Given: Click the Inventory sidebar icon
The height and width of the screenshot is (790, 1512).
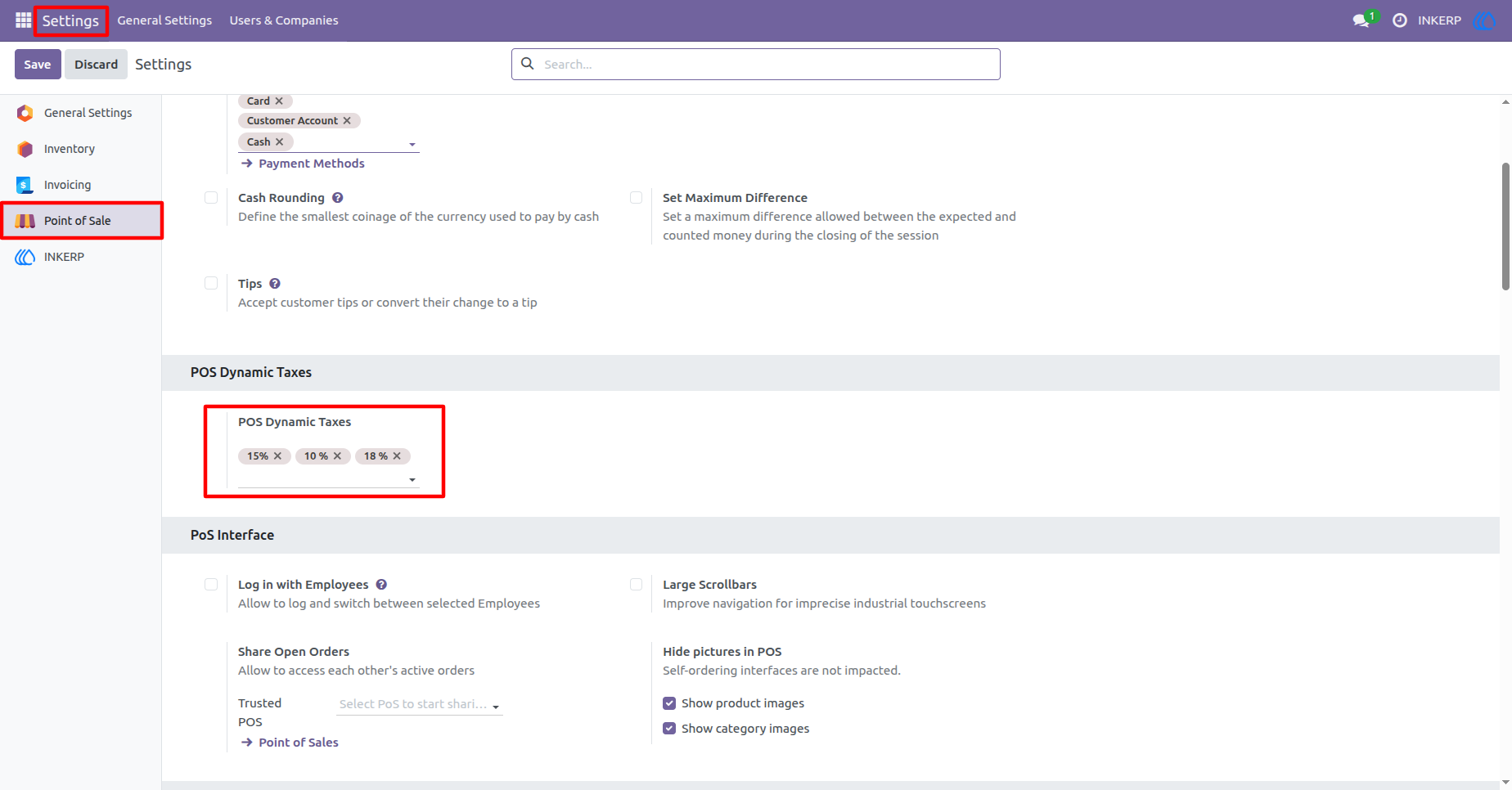Looking at the screenshot, I should tap(25, 149).
